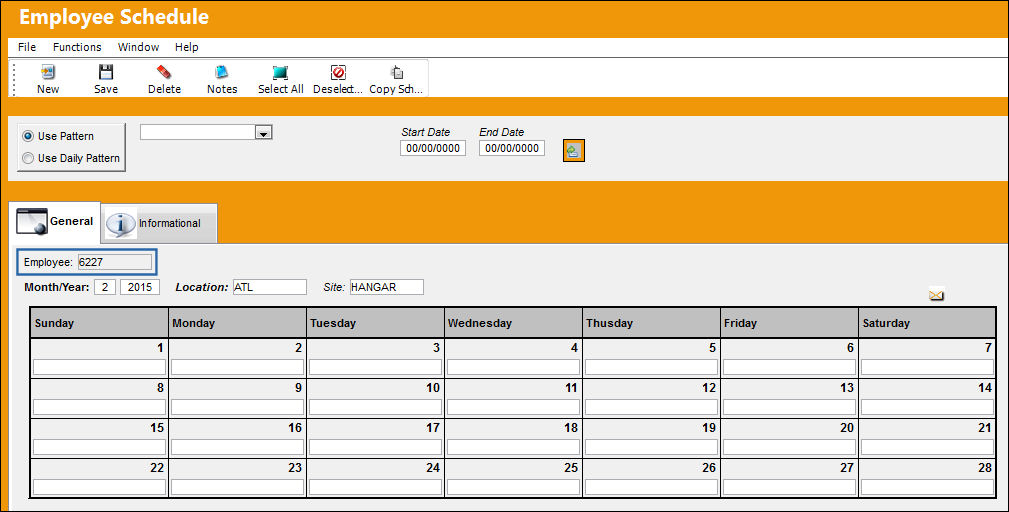Switch to the General tab
1009x512 pixels.
(55, 222)
